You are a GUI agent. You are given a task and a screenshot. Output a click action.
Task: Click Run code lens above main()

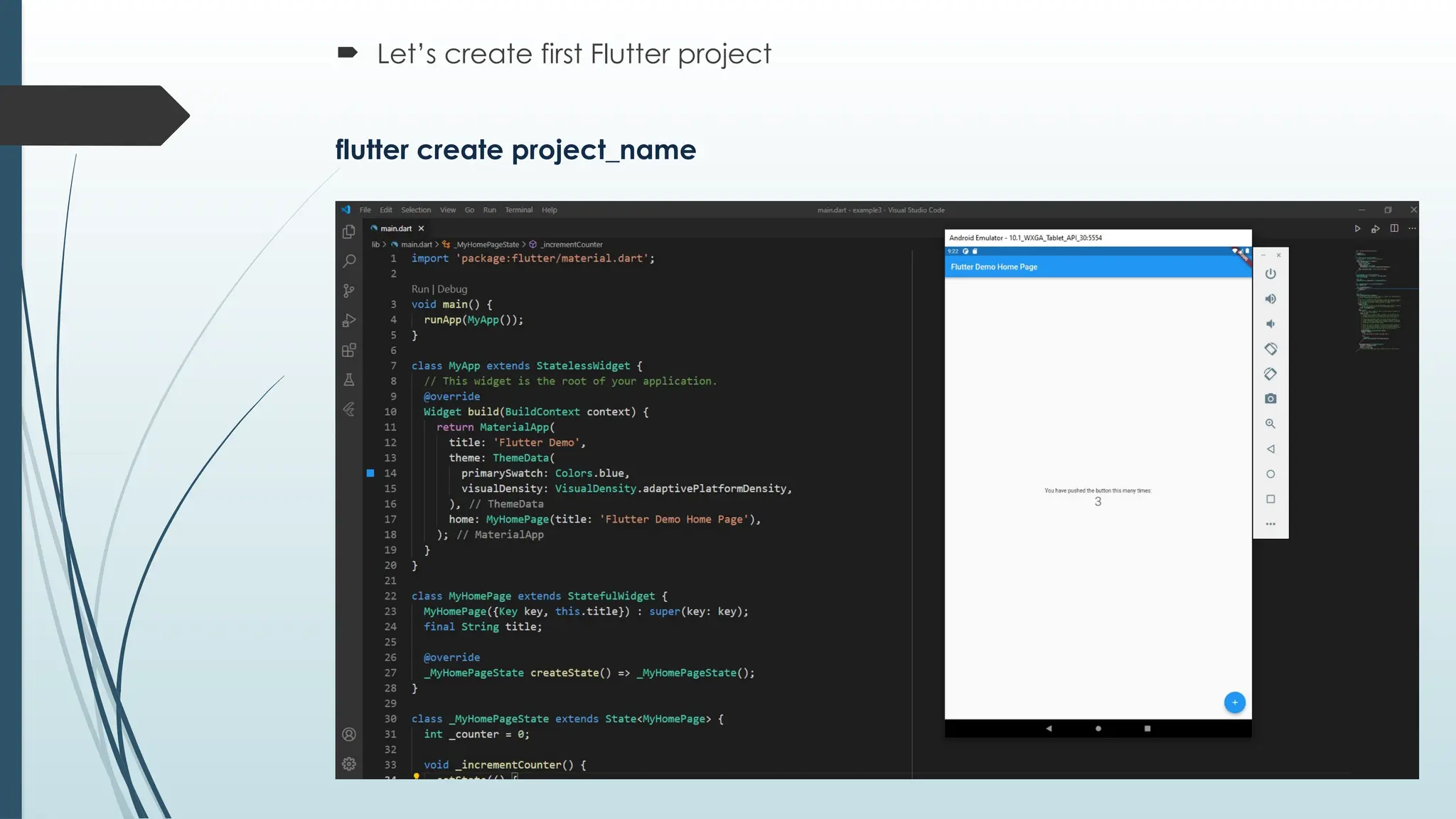point(420,289)
